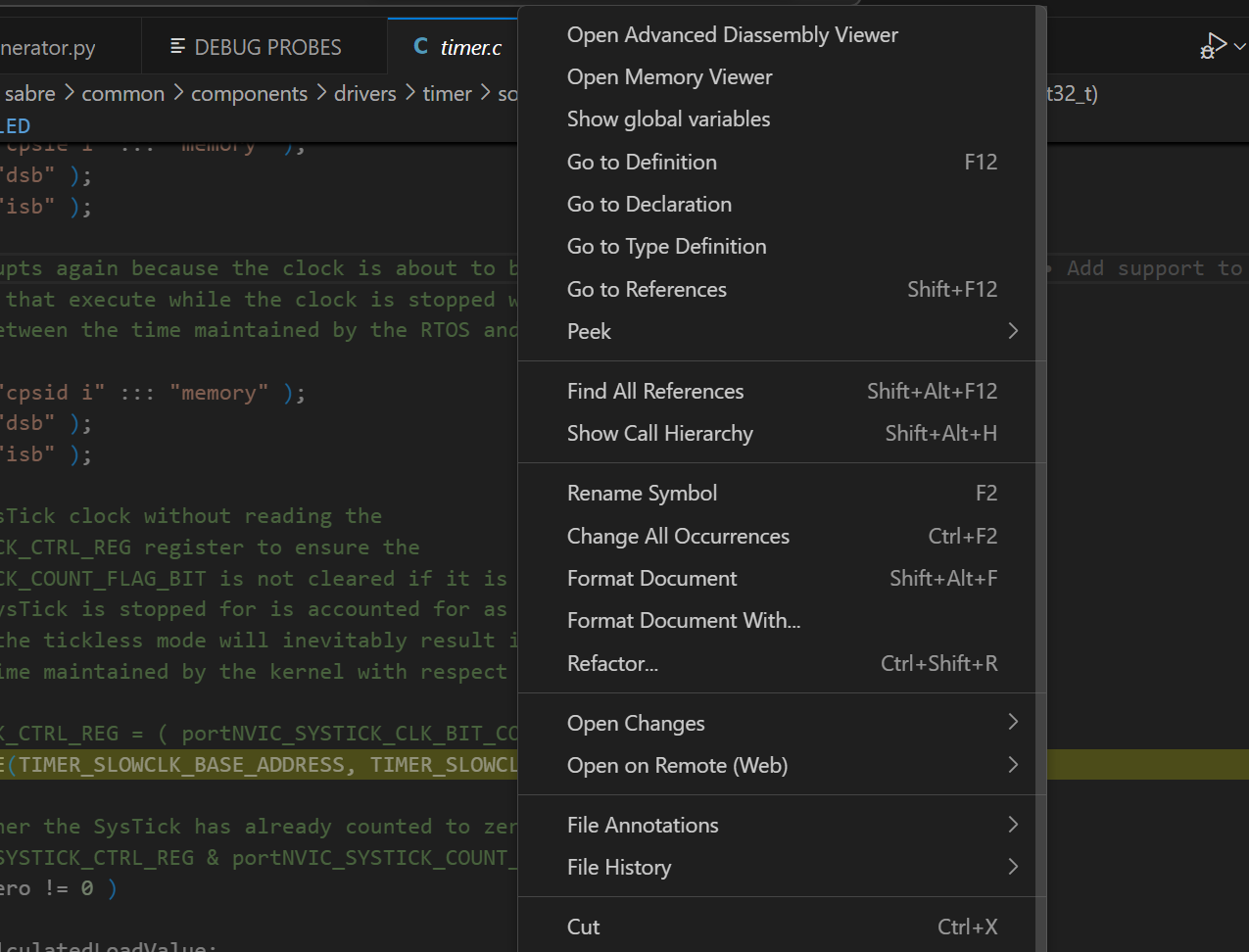Expand the Open on Remote (Web) submenu
Viewport: 1249px width, 952px height.
pyautogui.click(x=1013, y=765)
